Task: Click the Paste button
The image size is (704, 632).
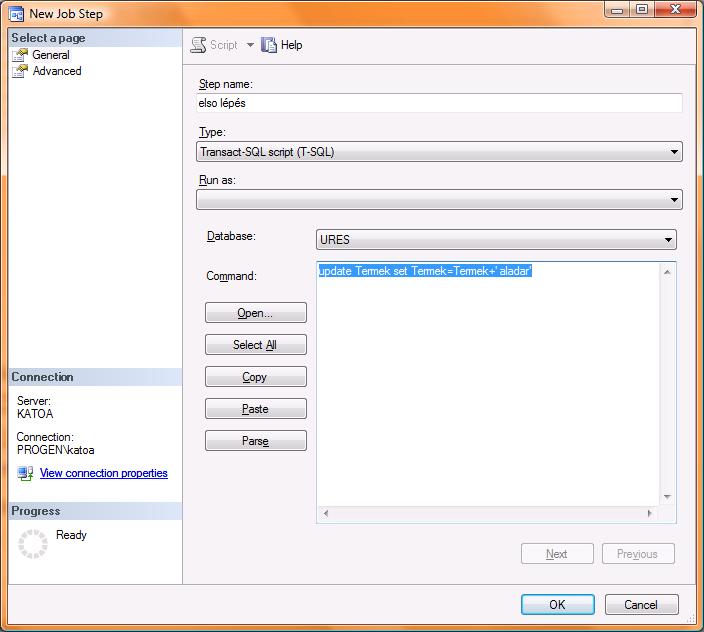Action: [x=256, y=409]
